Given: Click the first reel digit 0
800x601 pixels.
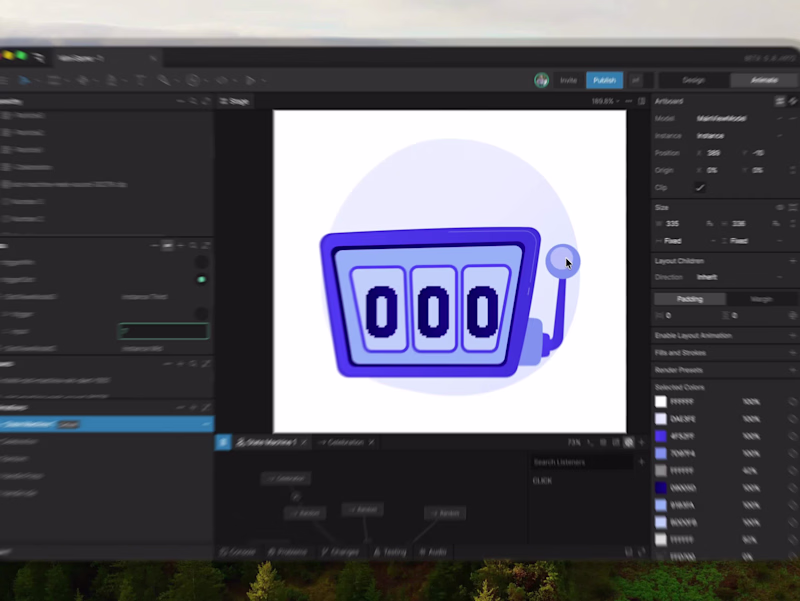Looking at the screenshot, I should tap(381, 311).
